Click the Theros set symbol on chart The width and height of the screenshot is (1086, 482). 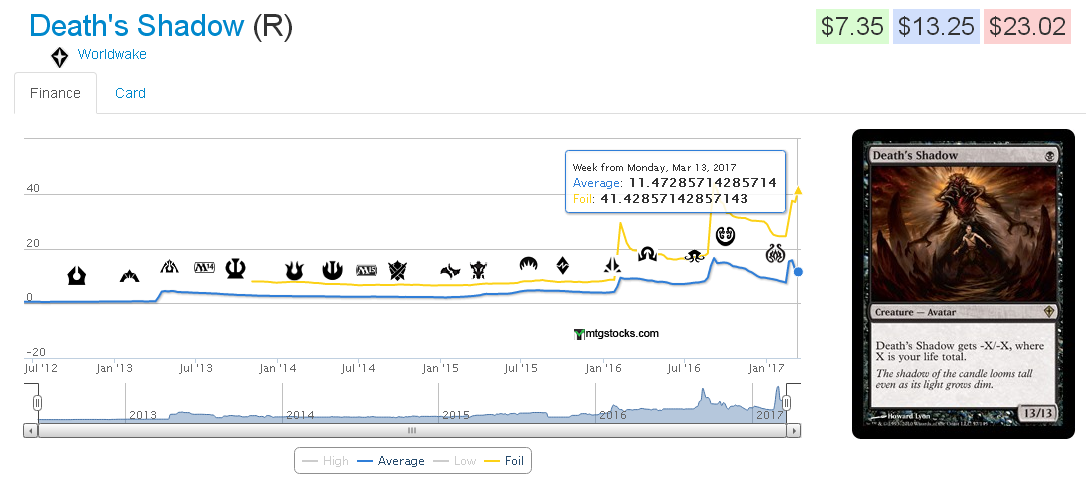coord(236,268)
